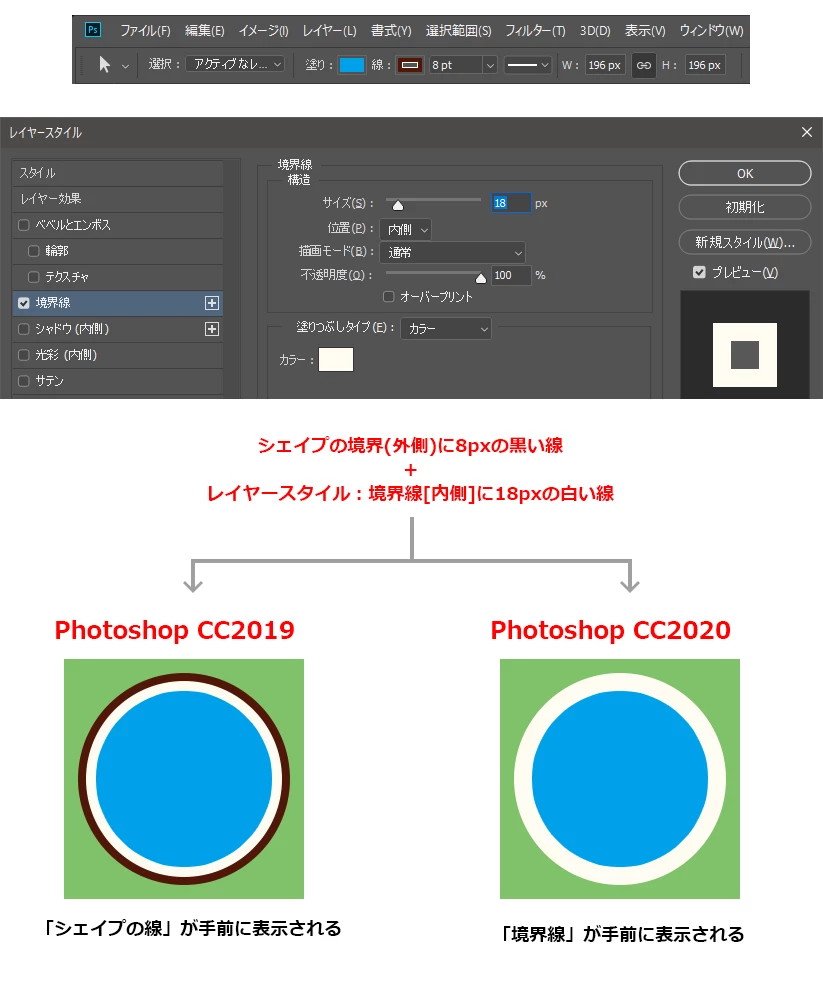Open the イメージ(I) menu
The height and width of the screenshot is (1000, 823).
pyautogui.click(x=263, y=30)
